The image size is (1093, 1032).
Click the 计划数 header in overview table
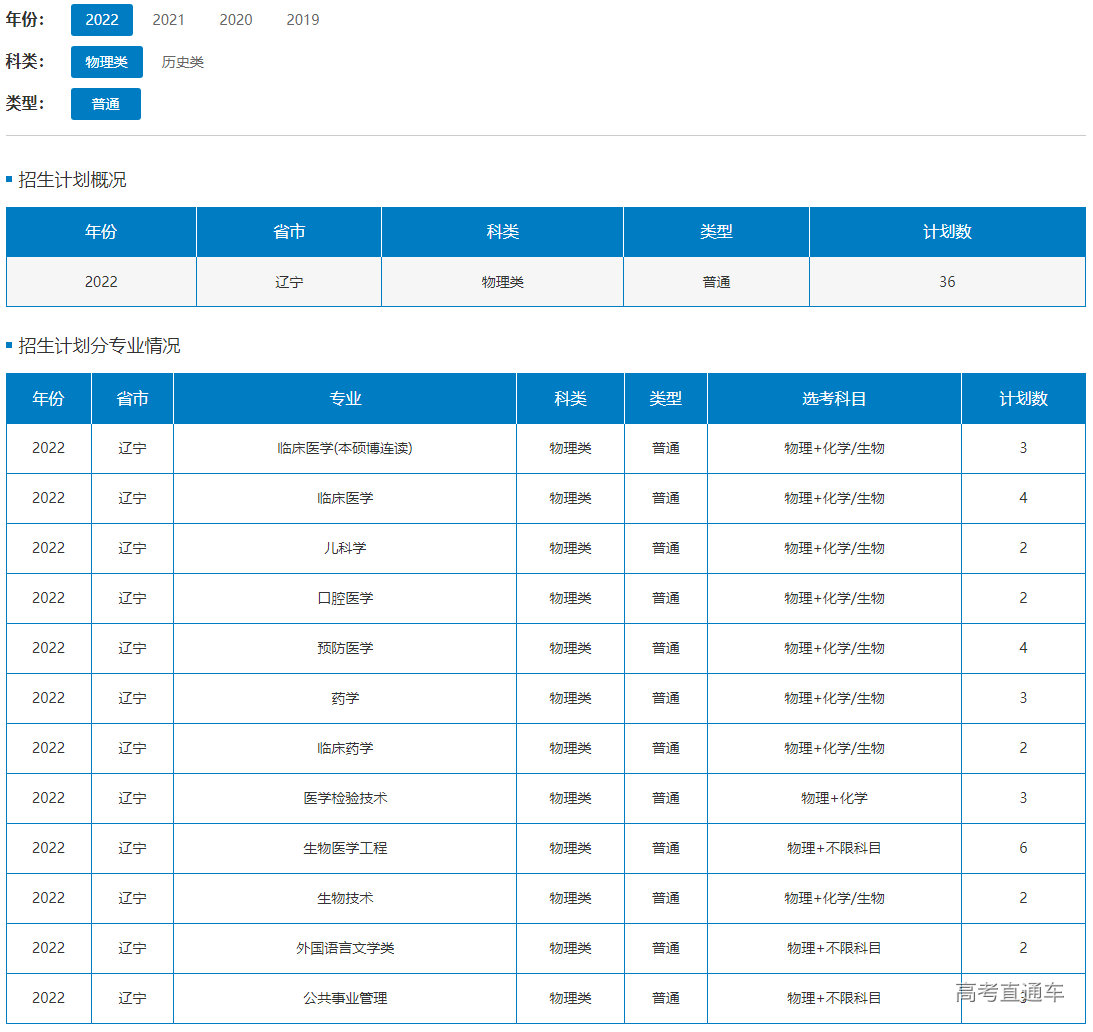tap(946, 232)
